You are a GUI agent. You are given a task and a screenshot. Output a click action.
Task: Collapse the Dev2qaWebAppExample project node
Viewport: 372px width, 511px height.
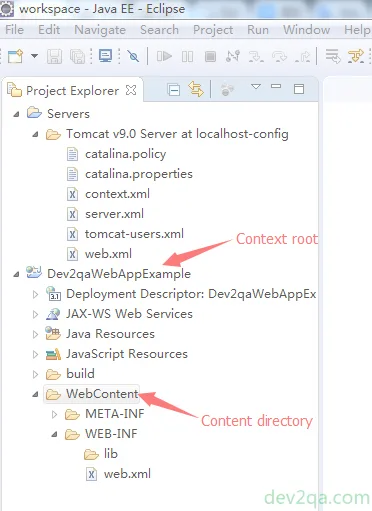pos(16,275)
